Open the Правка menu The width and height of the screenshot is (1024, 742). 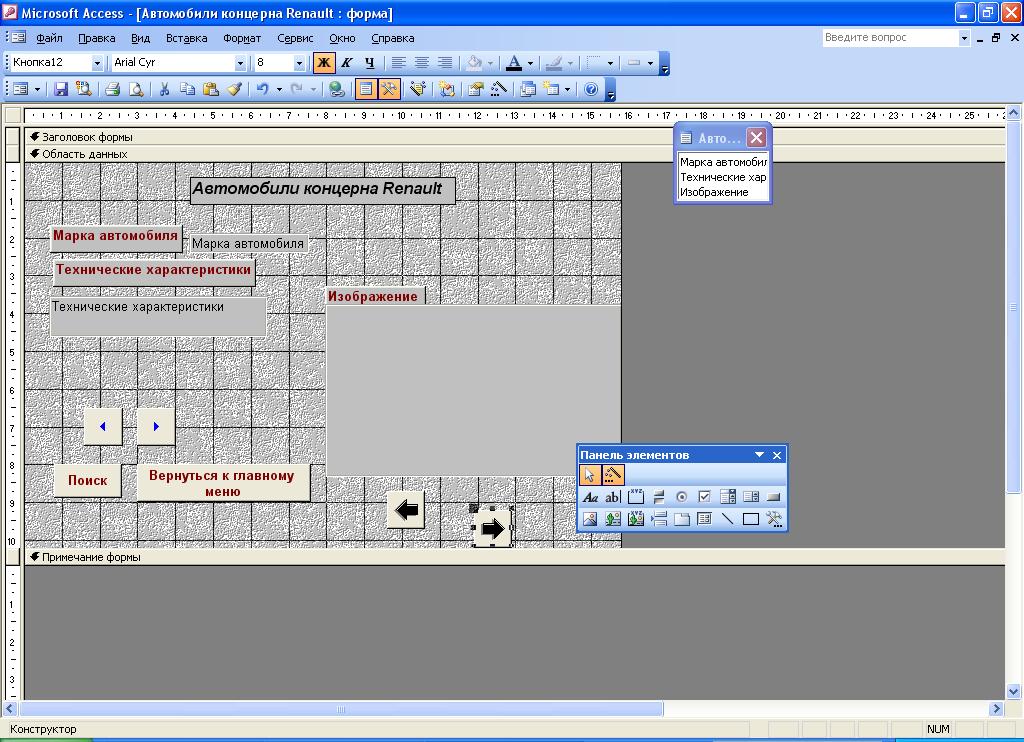coord(97,38)
